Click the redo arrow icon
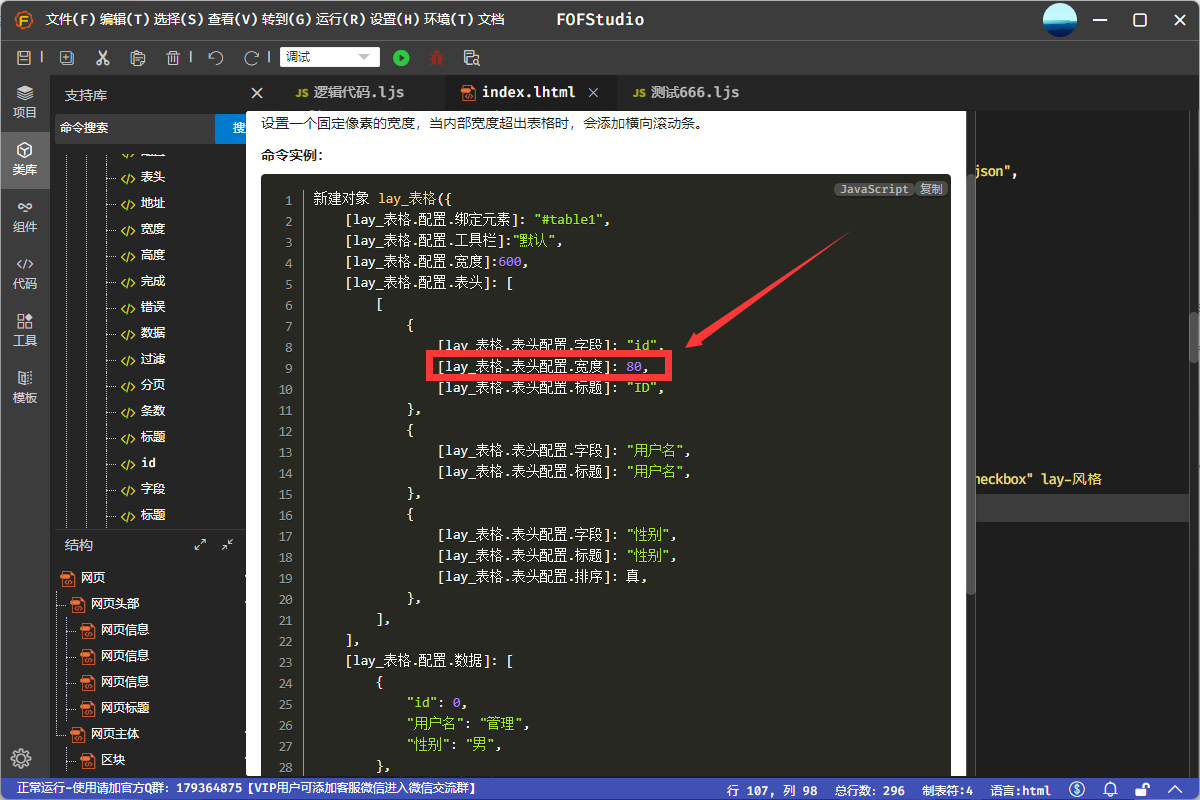This screenshot has width=1200, height=800. coord(251,58)
